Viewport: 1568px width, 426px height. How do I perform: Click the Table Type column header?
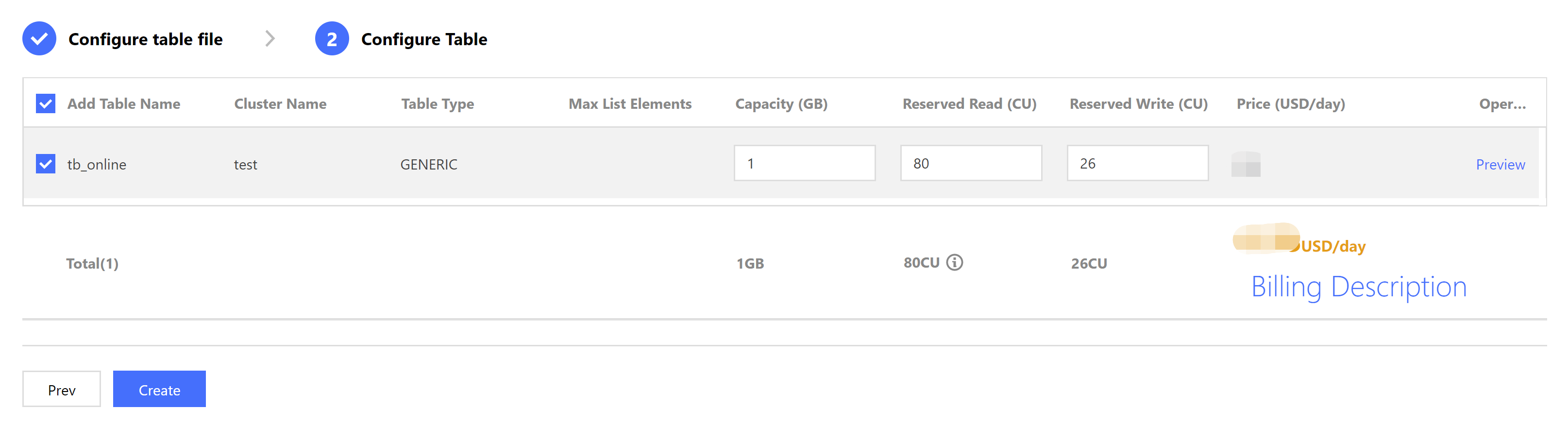tap(437, 104)
